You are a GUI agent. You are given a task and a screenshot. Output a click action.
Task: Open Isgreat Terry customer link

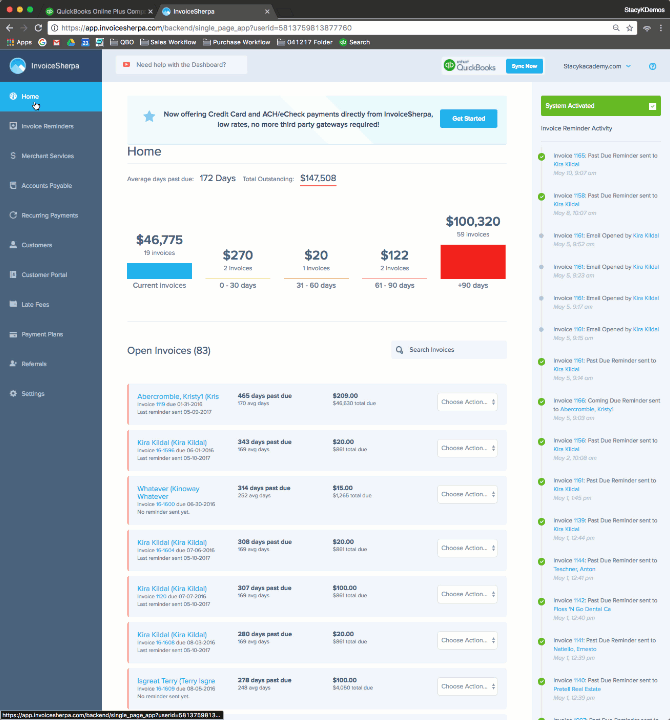(176, 681)
